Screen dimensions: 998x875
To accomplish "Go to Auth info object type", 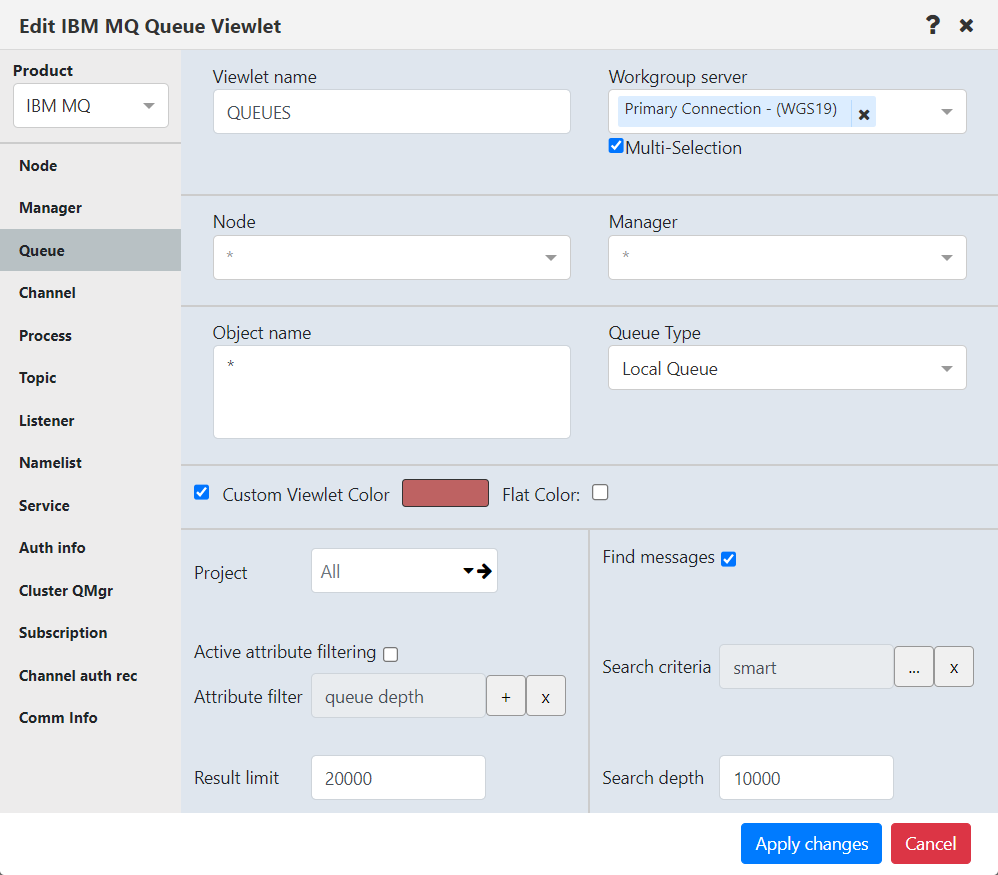I will 90,547.
